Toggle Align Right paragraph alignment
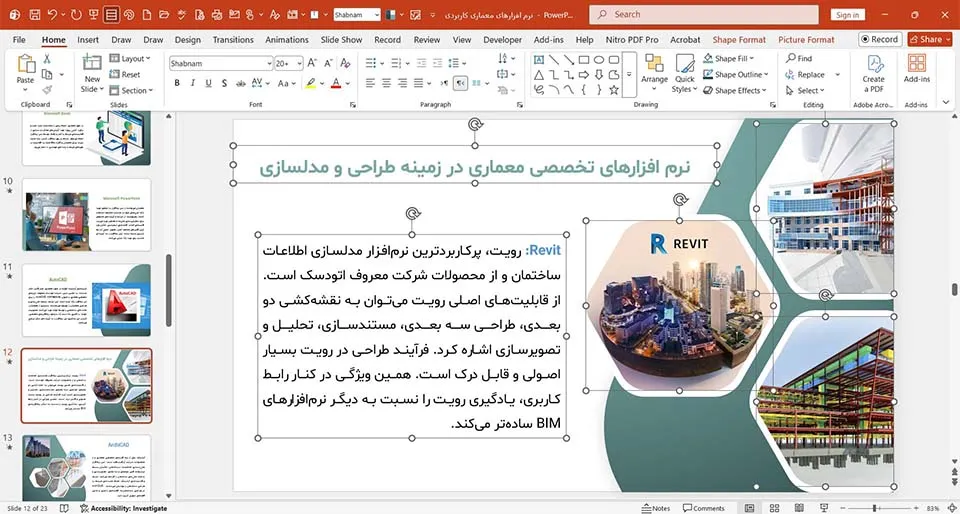The height and width of the screenshot is (514, 960). (x=402, y=83)
